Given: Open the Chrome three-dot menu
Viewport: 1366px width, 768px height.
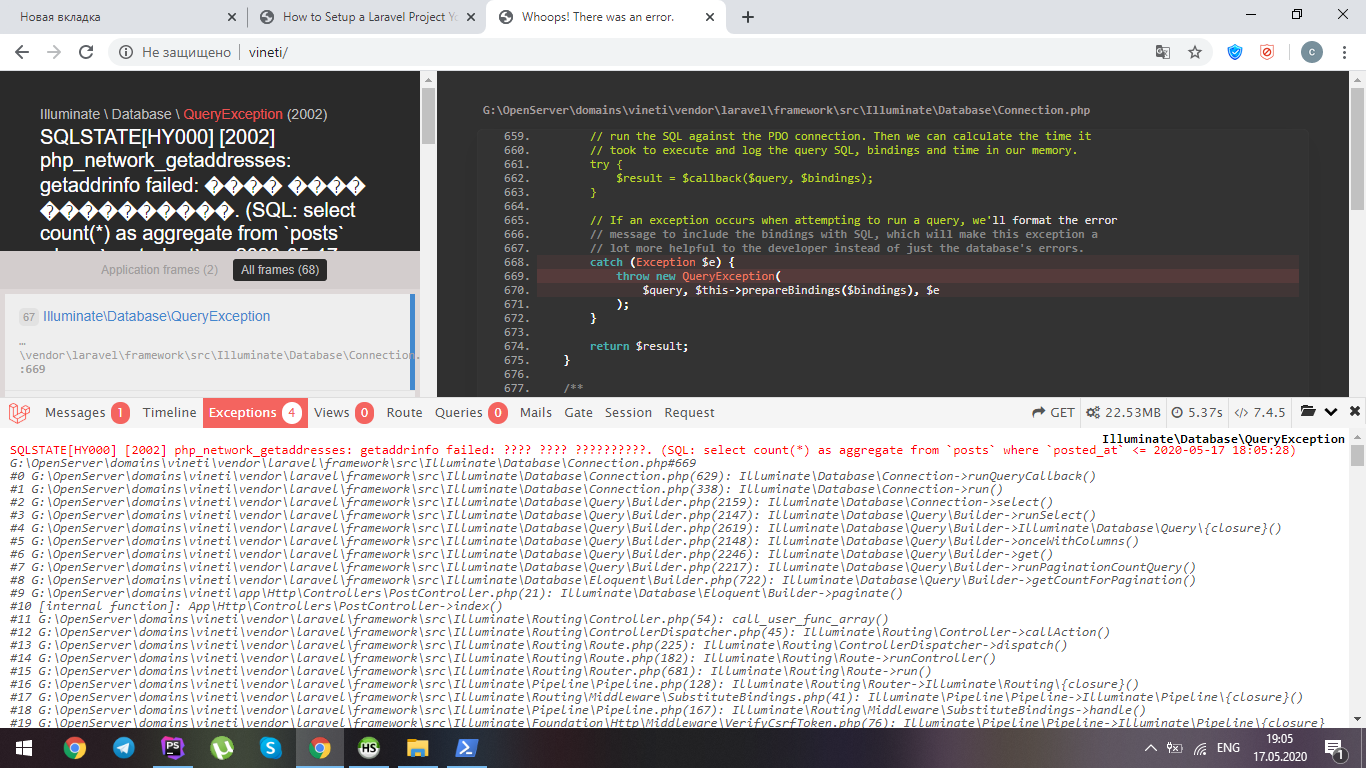Looking at the screenshot, I should (x=1344, y=52).
